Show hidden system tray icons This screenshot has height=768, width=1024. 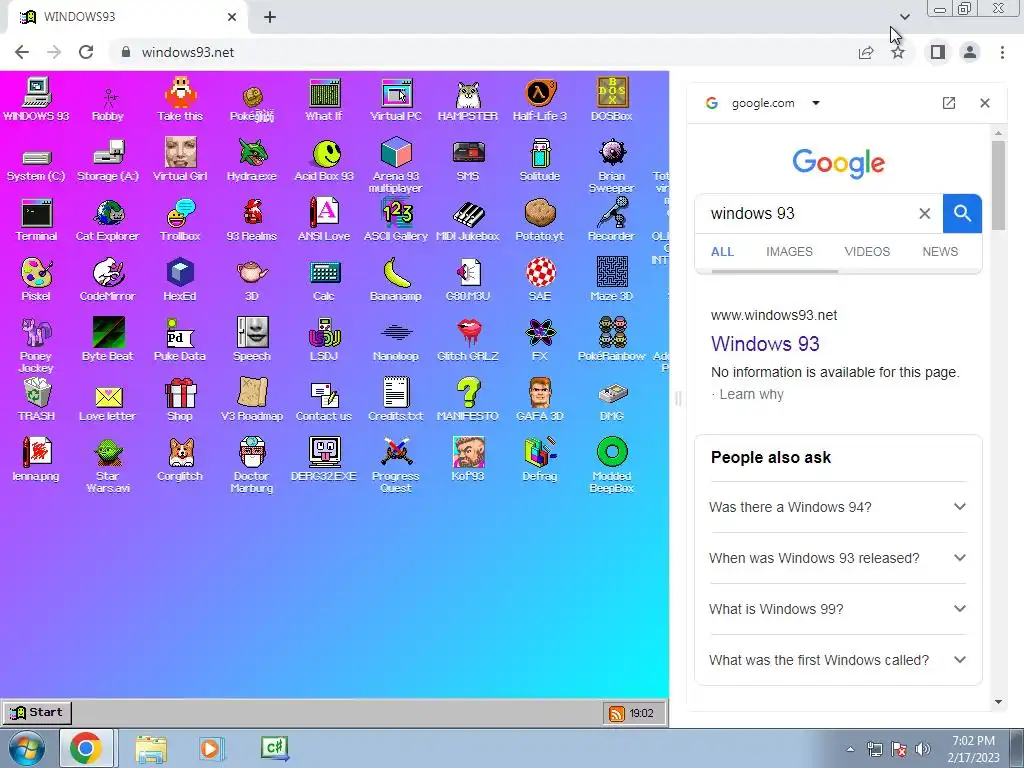850,749
